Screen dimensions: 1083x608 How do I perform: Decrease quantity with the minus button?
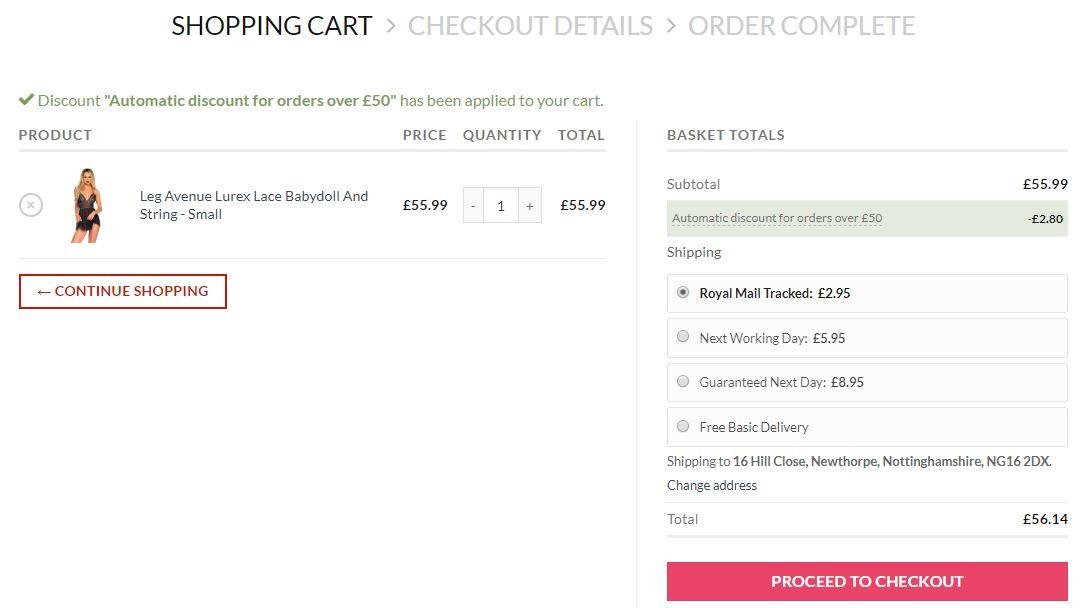(473, 205)
